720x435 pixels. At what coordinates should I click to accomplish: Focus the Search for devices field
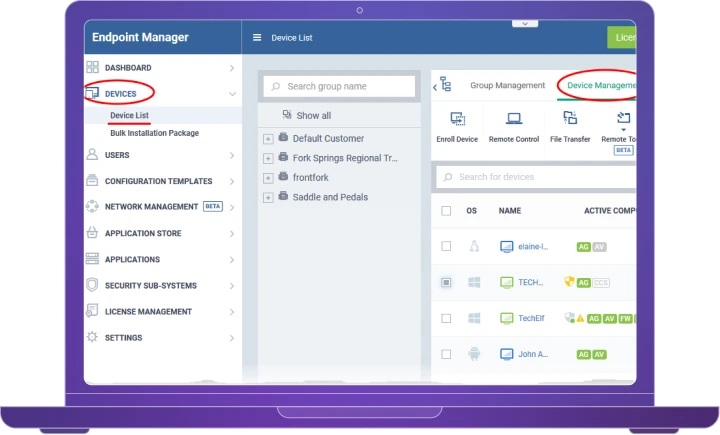coord(540,177)
